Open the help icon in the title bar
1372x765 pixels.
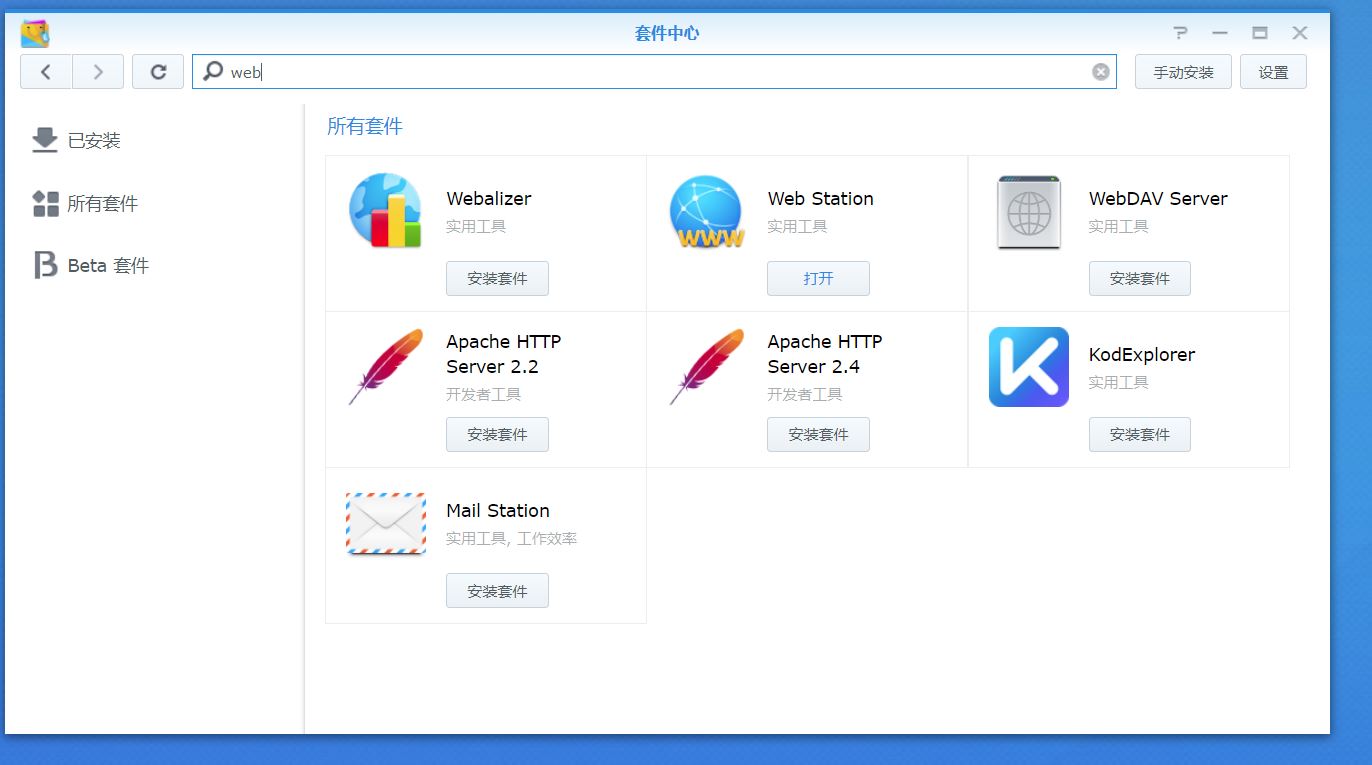[1180, 32]
